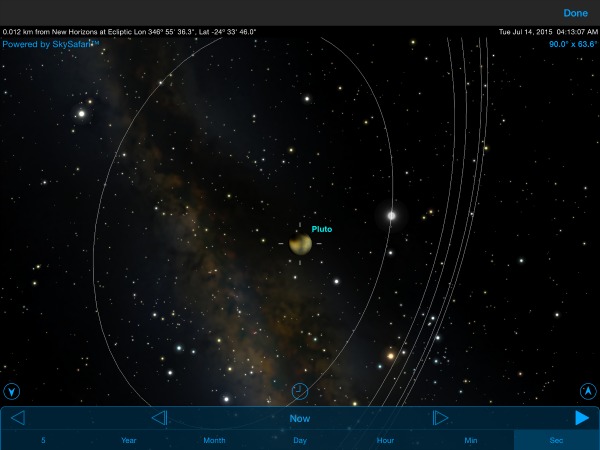
Task: Choose Hour as time increment
Action: (x=385, y=440)
